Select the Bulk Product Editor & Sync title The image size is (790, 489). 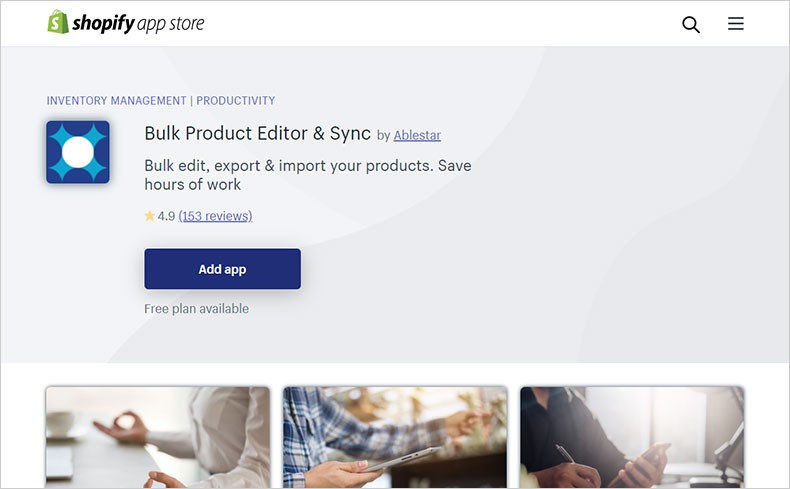(x=257, y=133)
